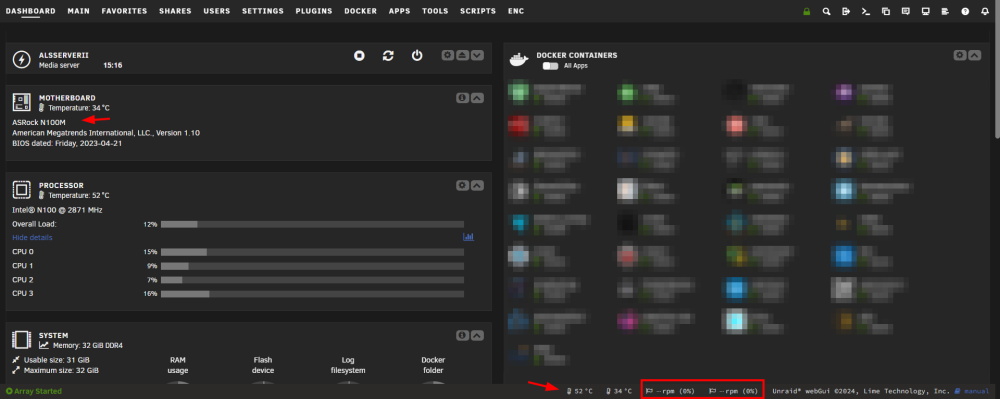The width and height of the screenshot is (1000, 399).
Task: Click the Memory: 32 GiB DDR4 text
Action: click(x=87, y=345)
